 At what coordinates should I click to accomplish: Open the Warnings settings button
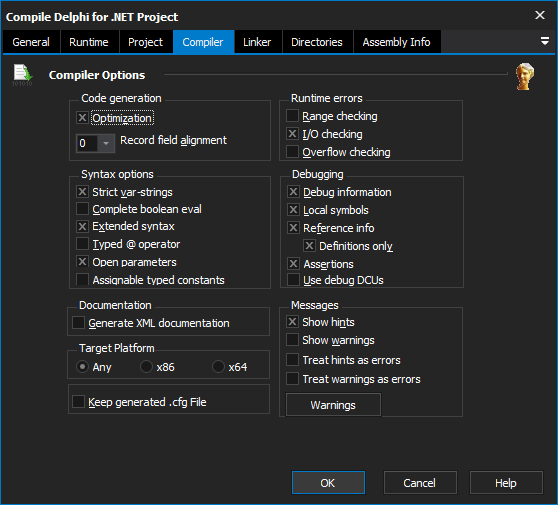click(x=333, y=405)
